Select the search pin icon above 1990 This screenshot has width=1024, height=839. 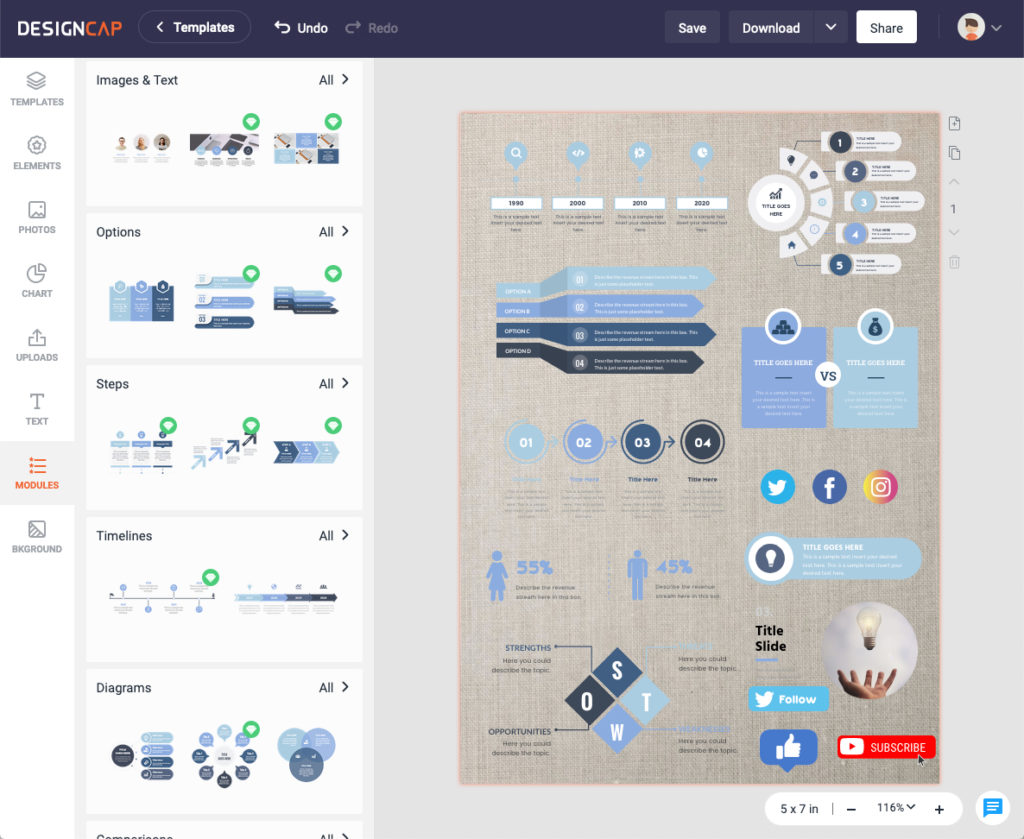point(516,154)
